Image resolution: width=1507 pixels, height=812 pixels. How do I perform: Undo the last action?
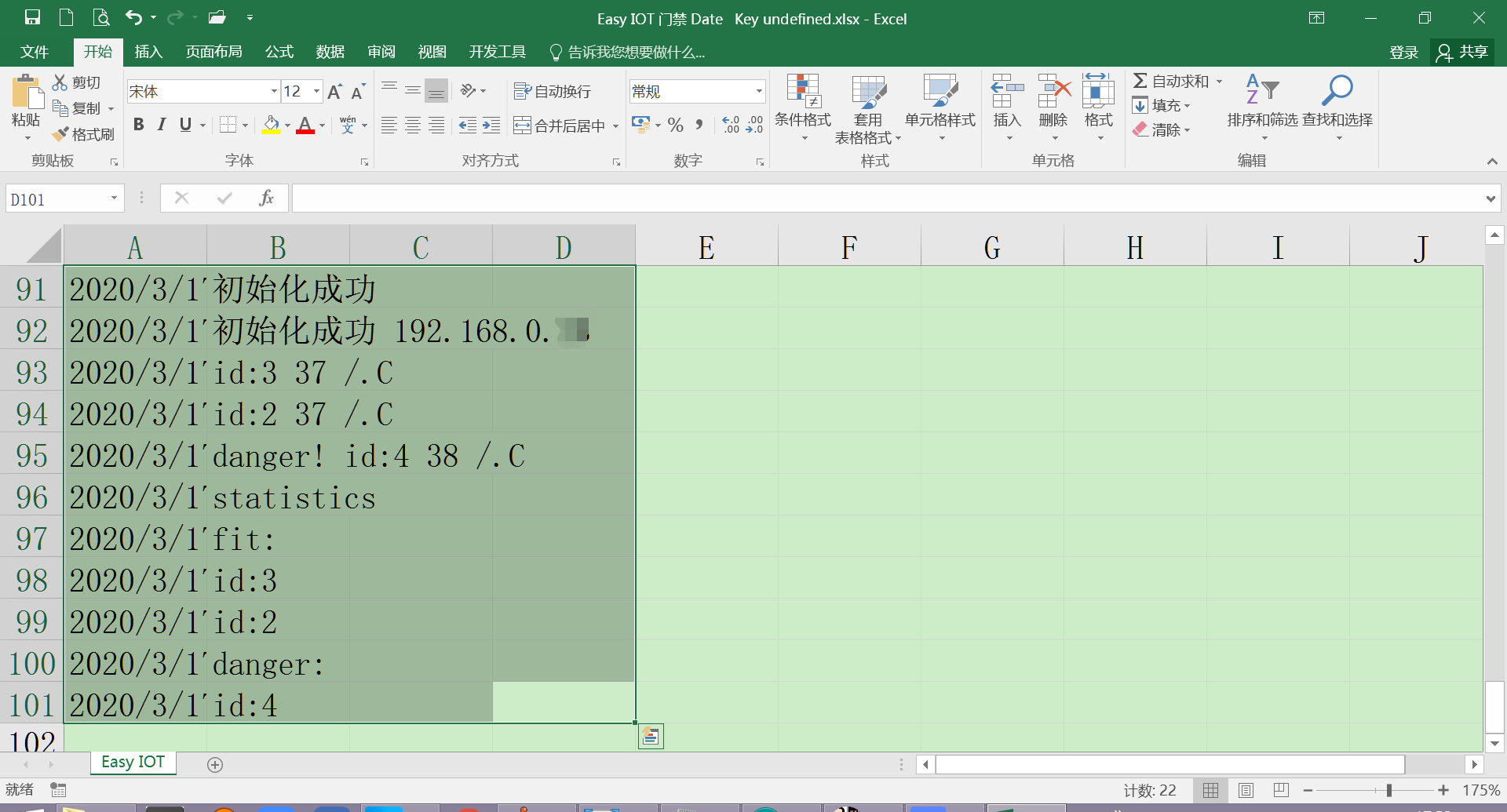point(134,17)
